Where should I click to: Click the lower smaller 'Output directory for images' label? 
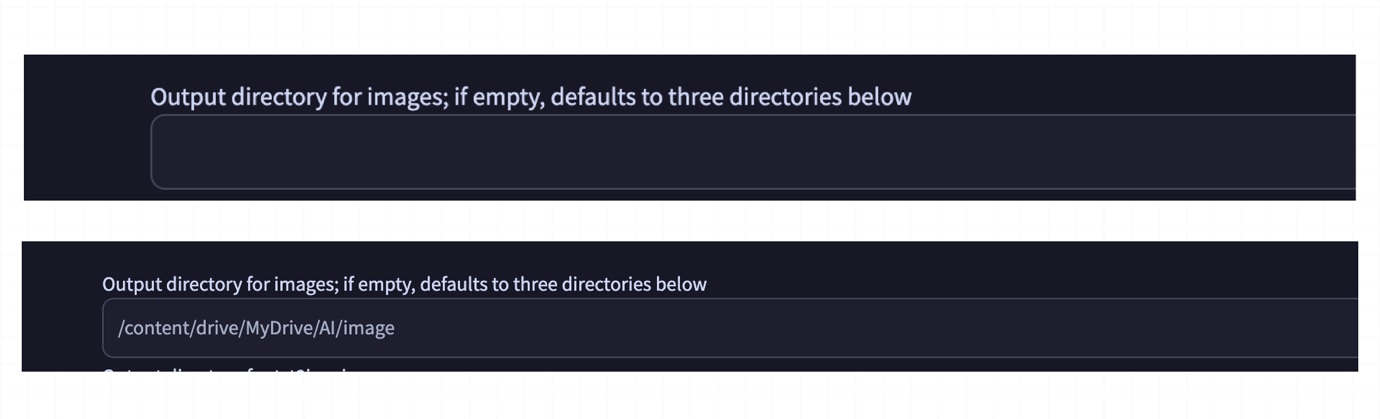pos(404,285)
